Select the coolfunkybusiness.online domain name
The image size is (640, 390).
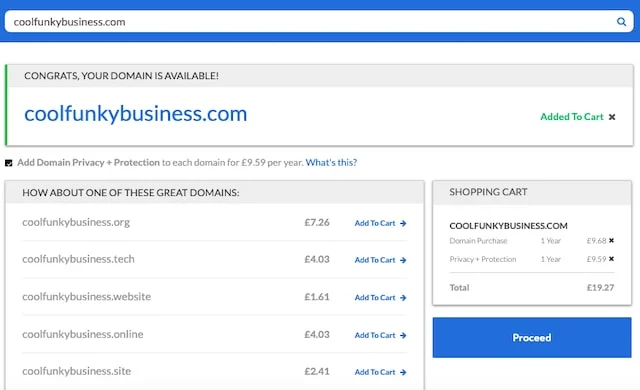click(82, 334)
